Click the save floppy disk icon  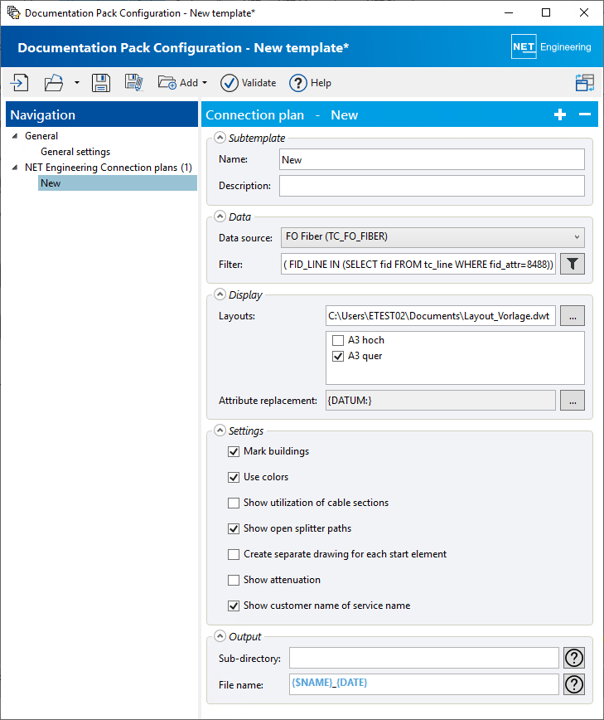click(100, 83)
